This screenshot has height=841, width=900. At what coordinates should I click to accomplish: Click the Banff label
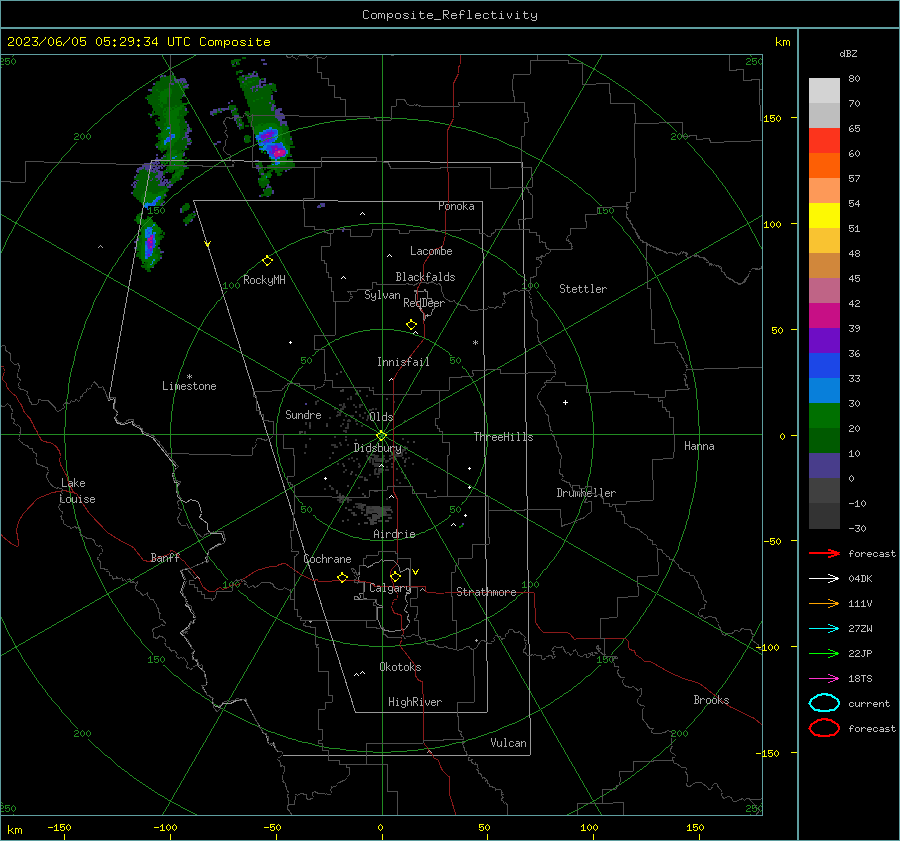coord(165,557)
